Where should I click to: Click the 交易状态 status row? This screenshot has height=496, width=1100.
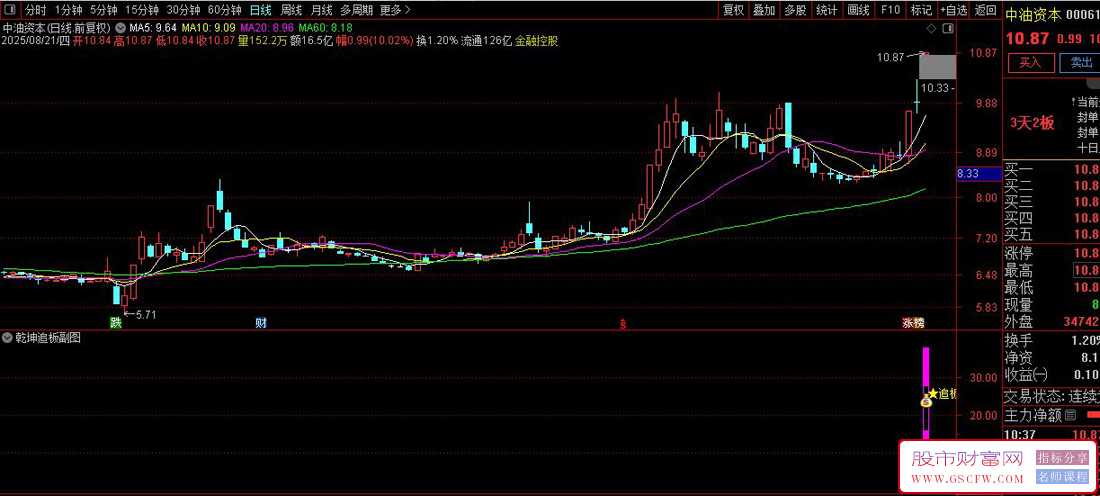1052,396
